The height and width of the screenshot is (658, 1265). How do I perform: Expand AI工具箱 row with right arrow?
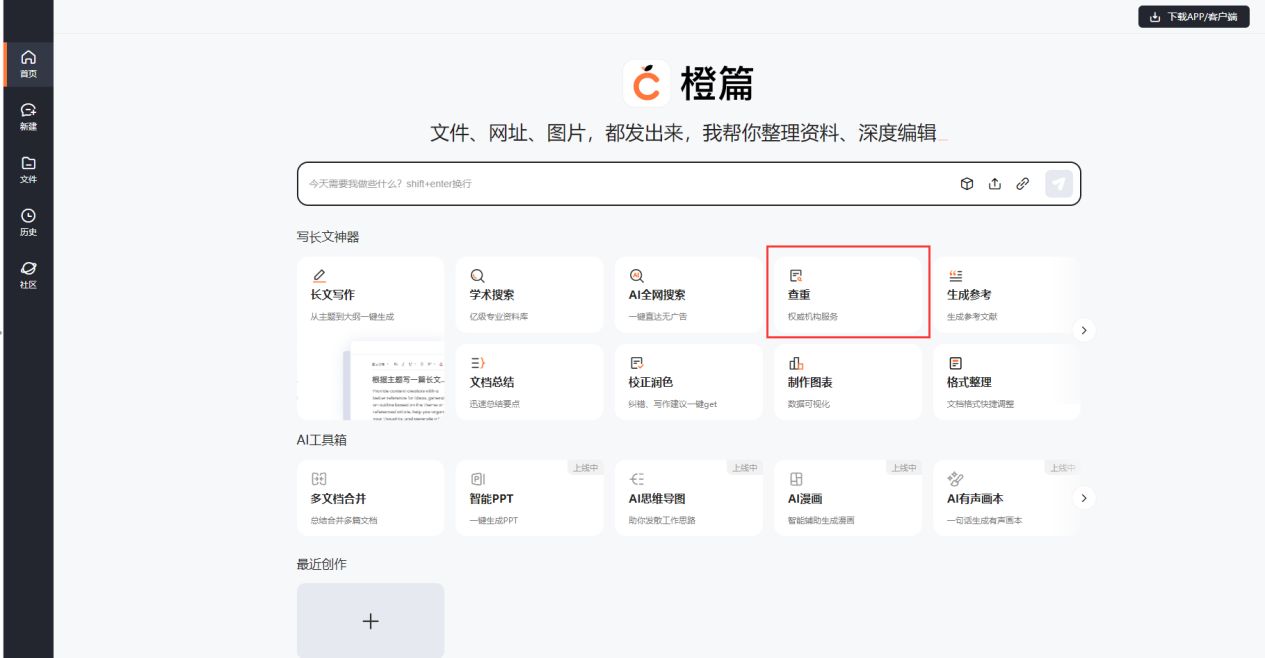[x=1084, y=498]
